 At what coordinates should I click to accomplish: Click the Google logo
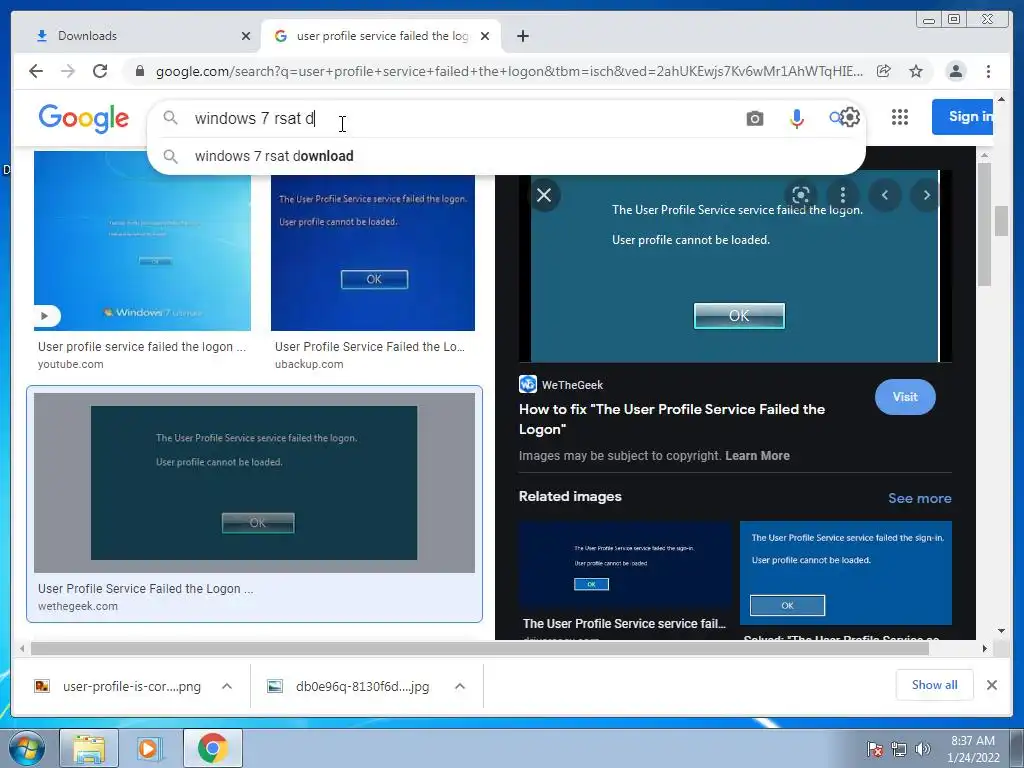(x=84, y=118)
